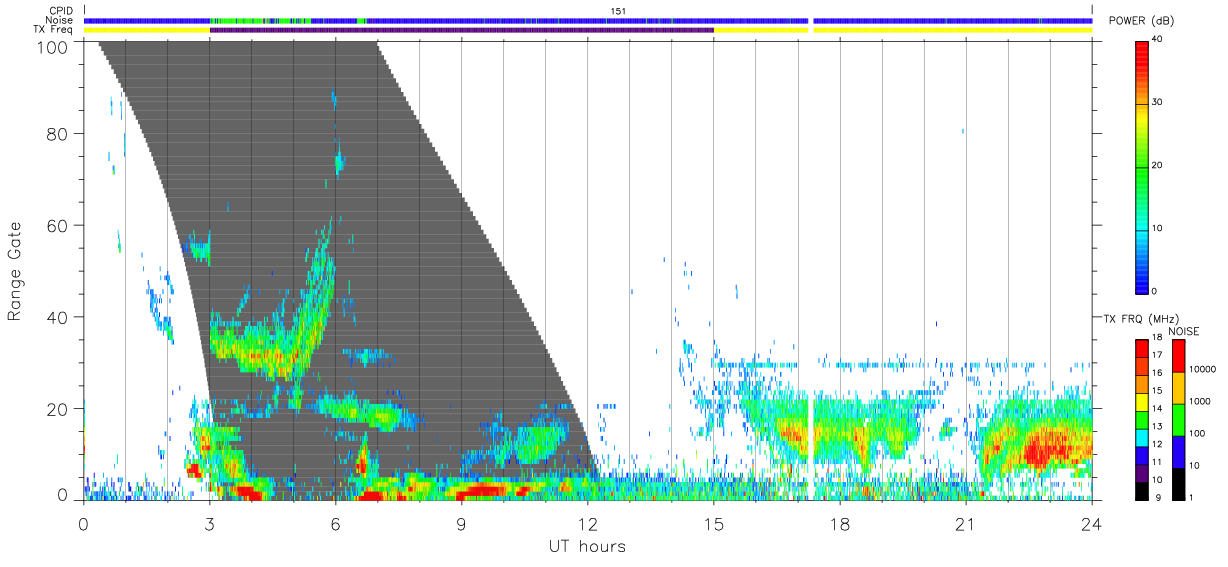Viewport: 1228px width, 567px height.
Task: Click power scale label '30'
Action: pos(1158,103)
